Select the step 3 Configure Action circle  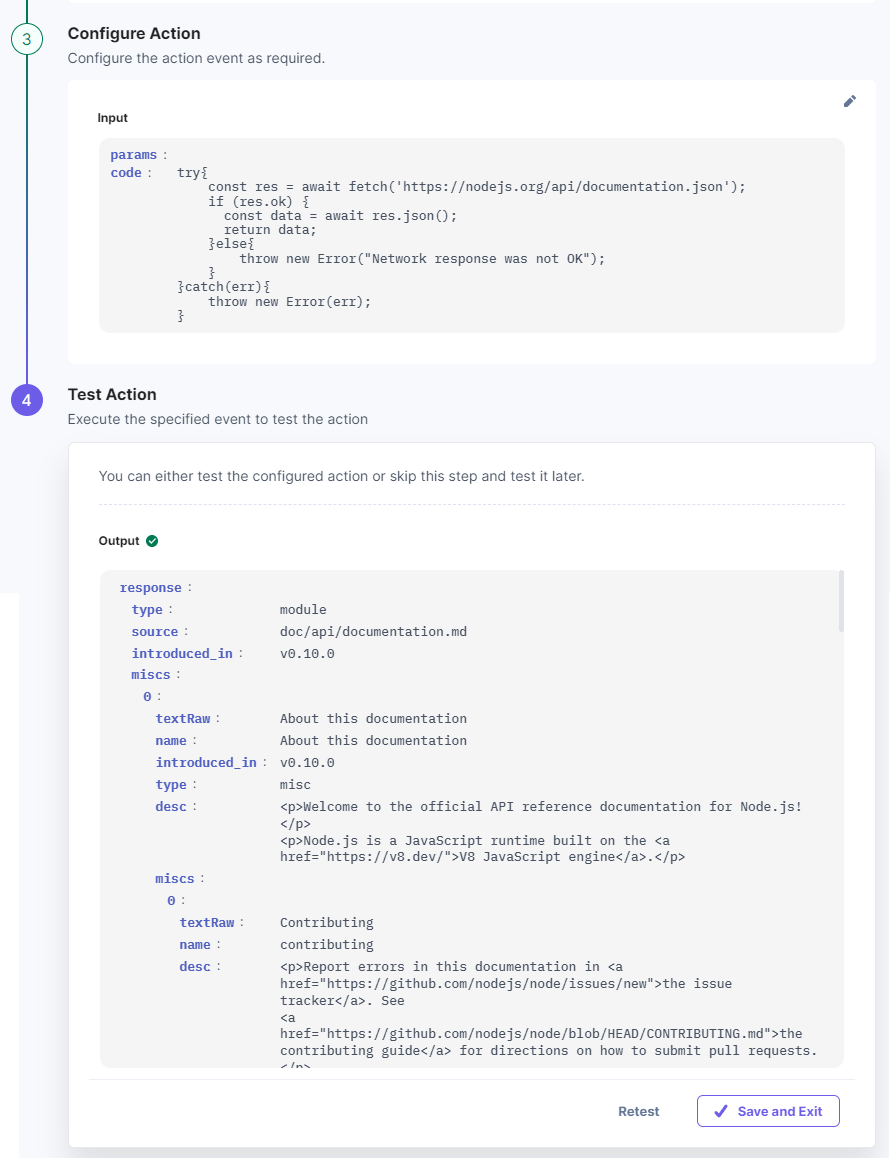27,38
